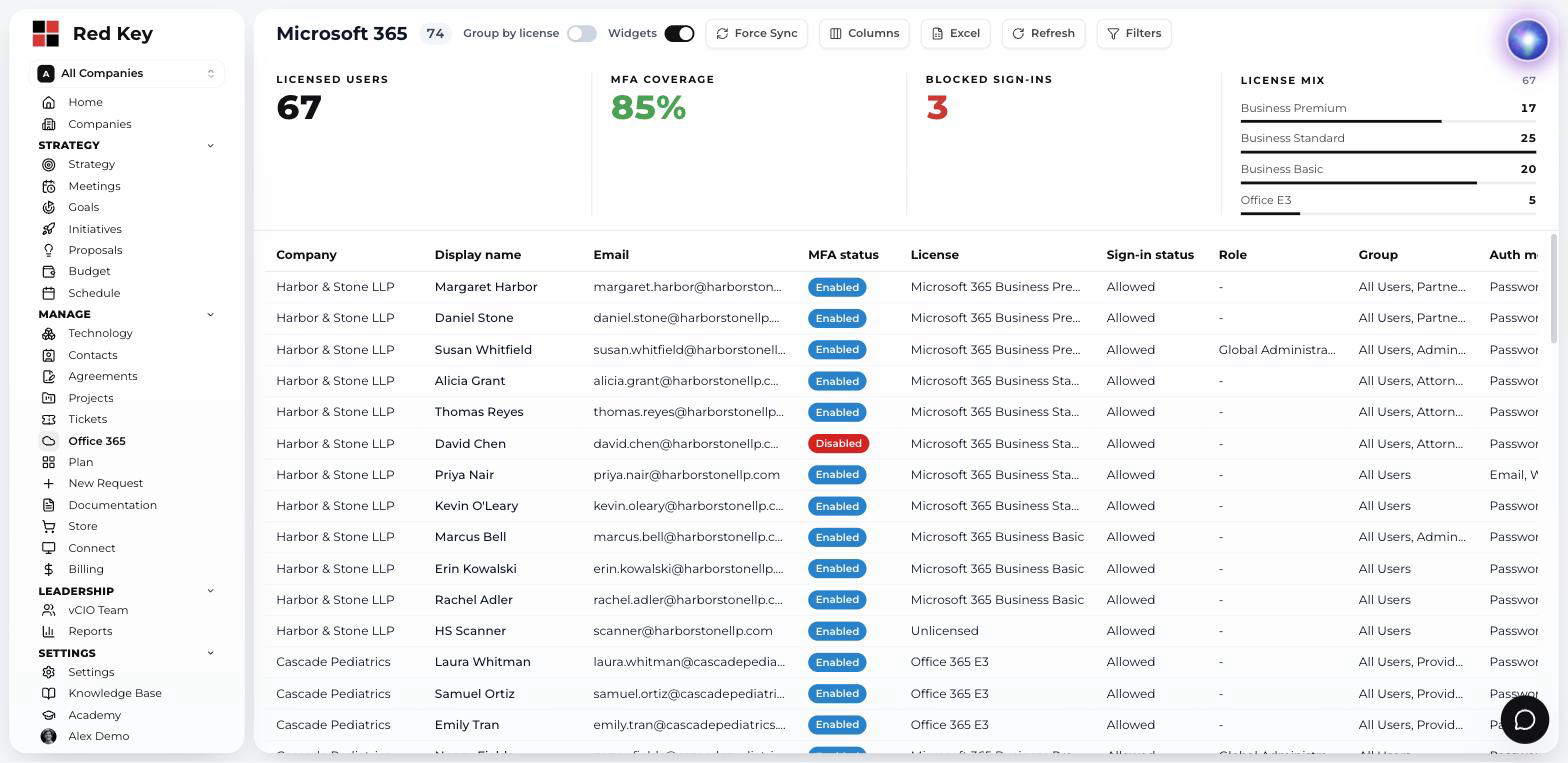This screenshot has width=1568, height=763.
Task: Sort by Sign-in status column header
Action: point(1150,255)
